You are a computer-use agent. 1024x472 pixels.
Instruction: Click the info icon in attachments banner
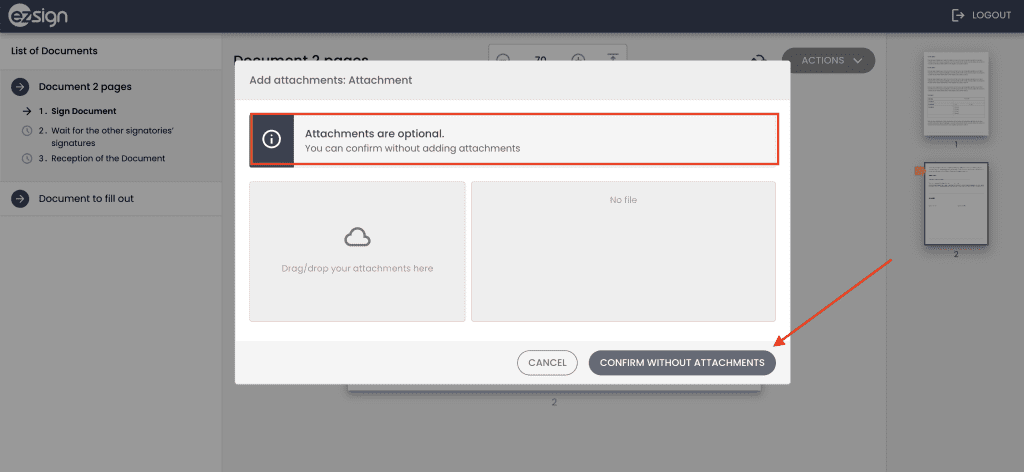[x=271, y=139]
